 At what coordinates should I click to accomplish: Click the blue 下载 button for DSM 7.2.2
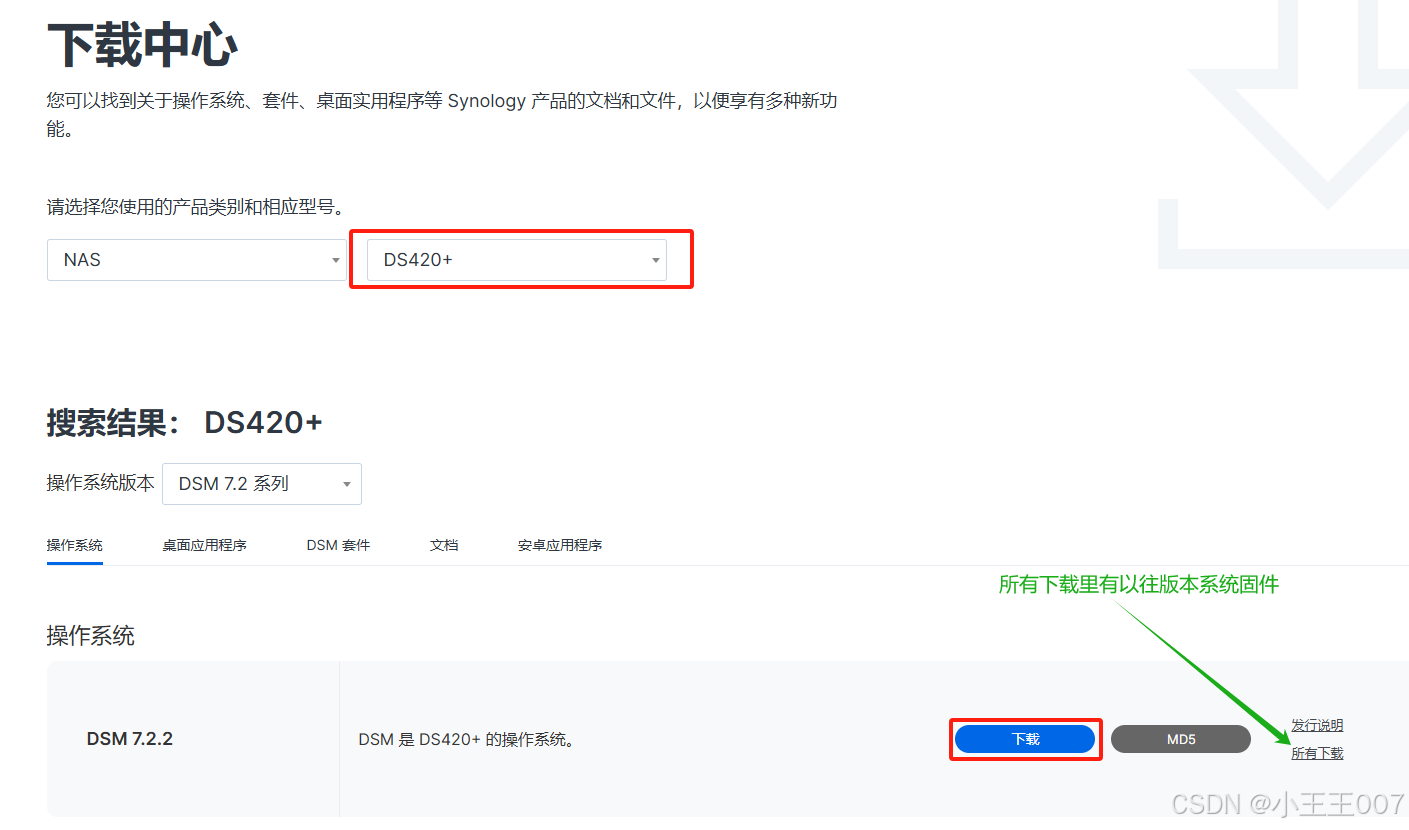pos(1025,739)
